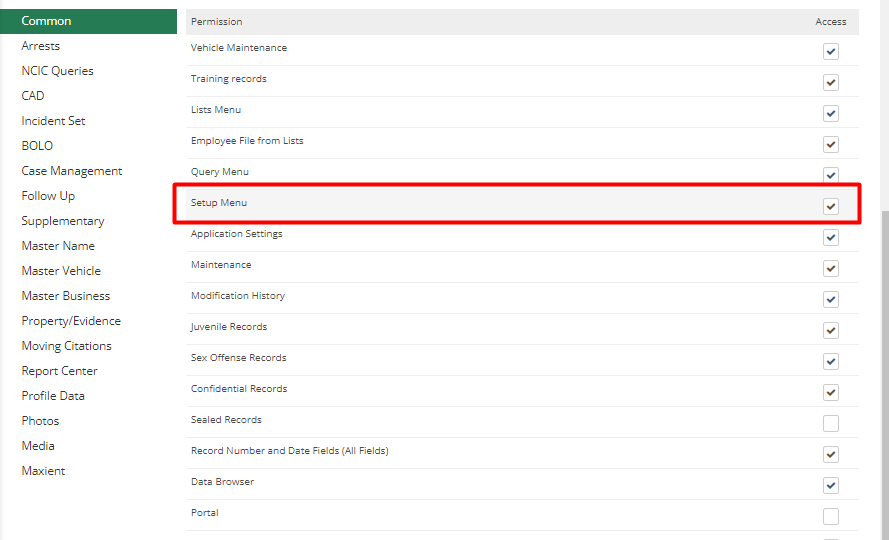Click the Juvenile Records label
889x540 pixels.
tap(229, 327)
